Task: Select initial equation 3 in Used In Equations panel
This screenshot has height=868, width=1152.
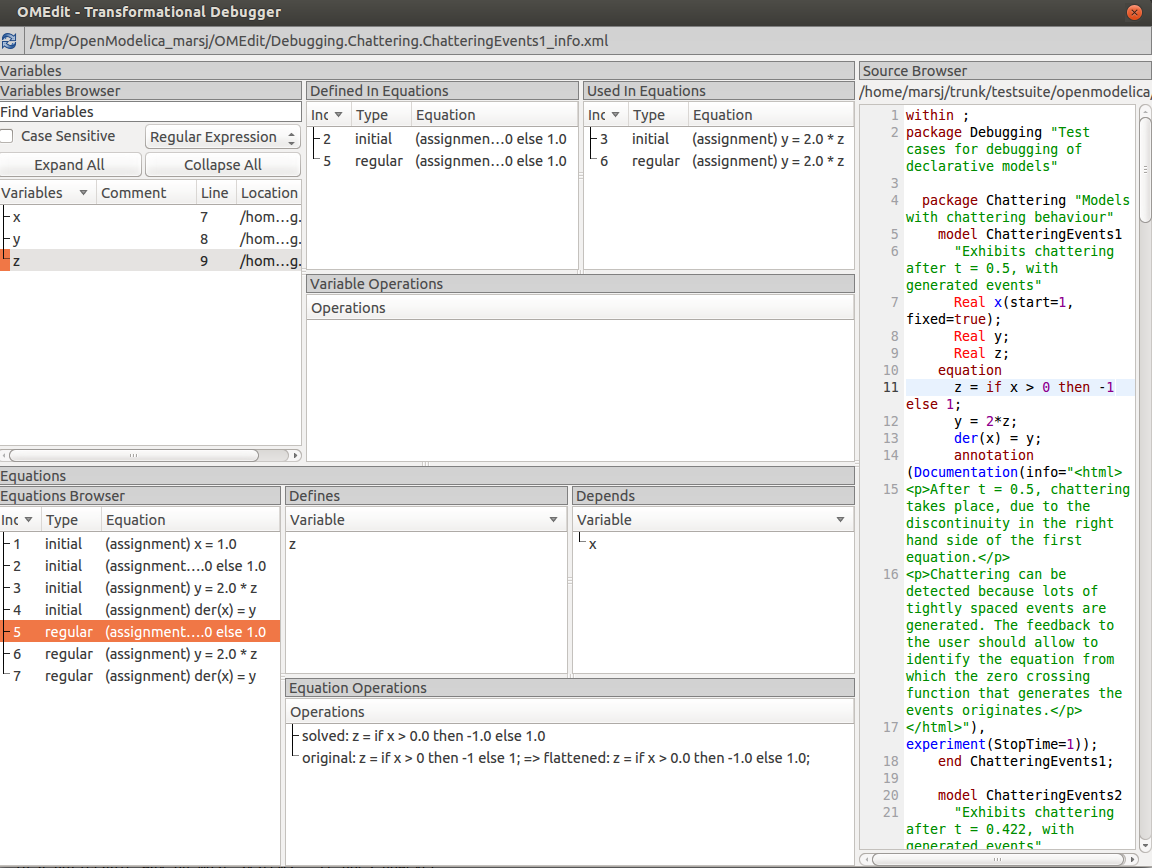Action: pos(700,139)
